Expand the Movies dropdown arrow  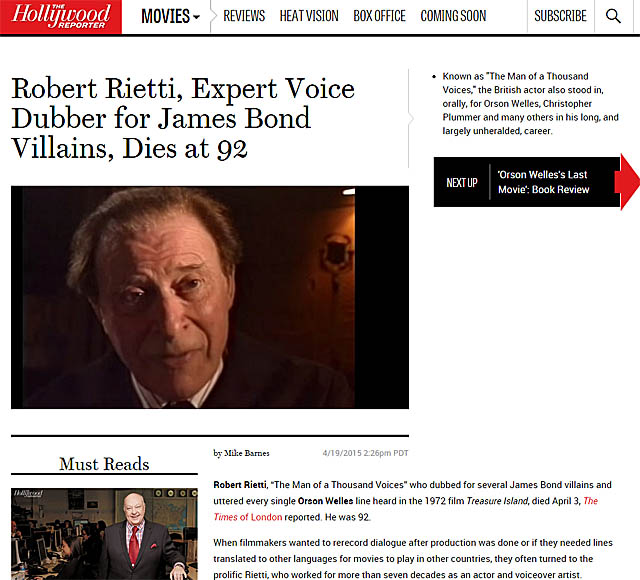click(x=196, y=18)
